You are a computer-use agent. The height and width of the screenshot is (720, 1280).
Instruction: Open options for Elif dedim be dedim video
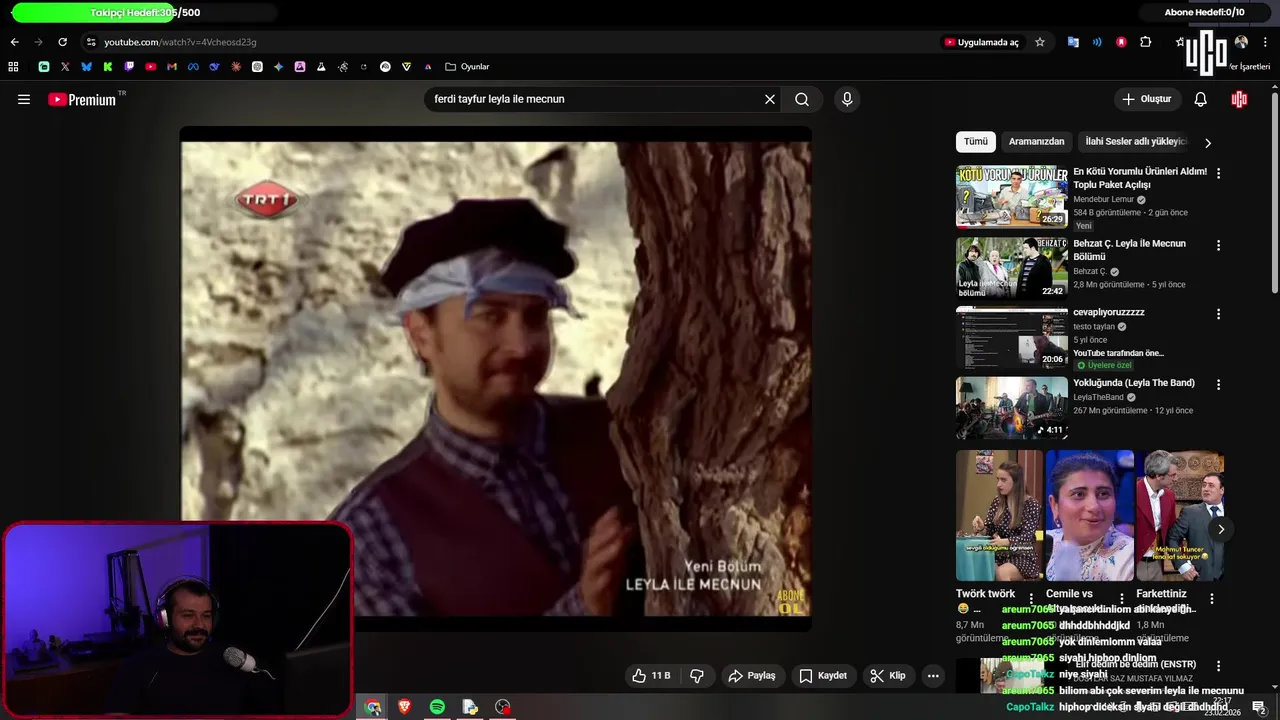(x=1218, y=666)
